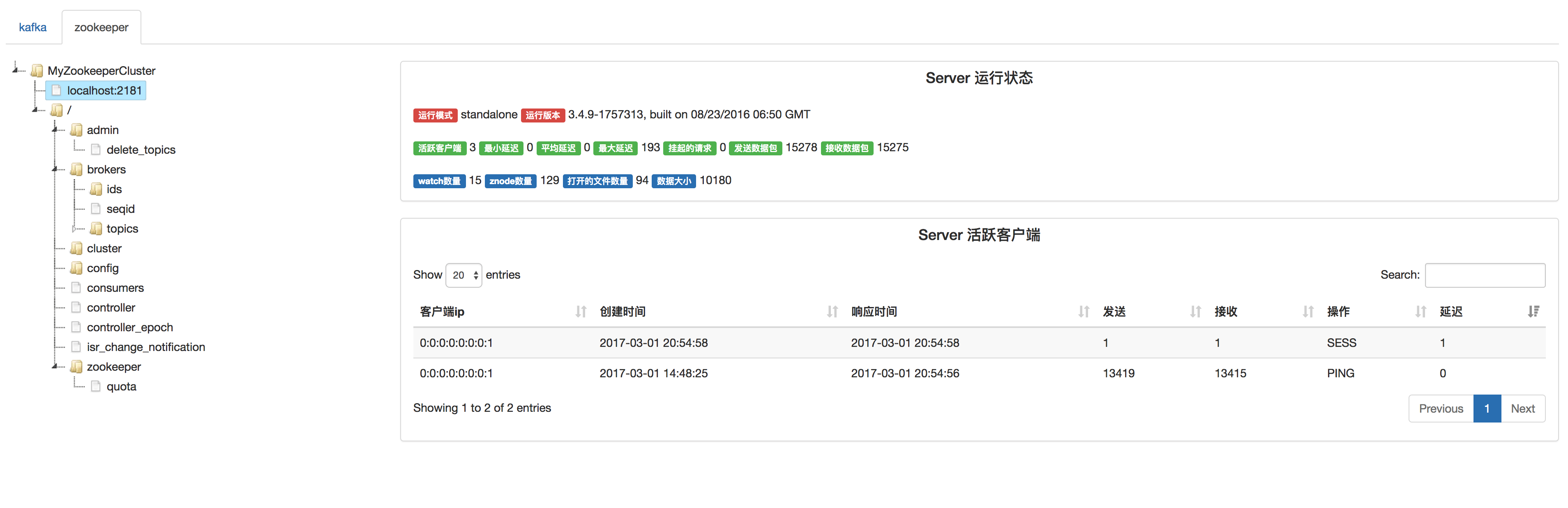Select the zookeeper tab
Image resolution: width=1568 pixels, height=508 pixels.
pos(101,28)
